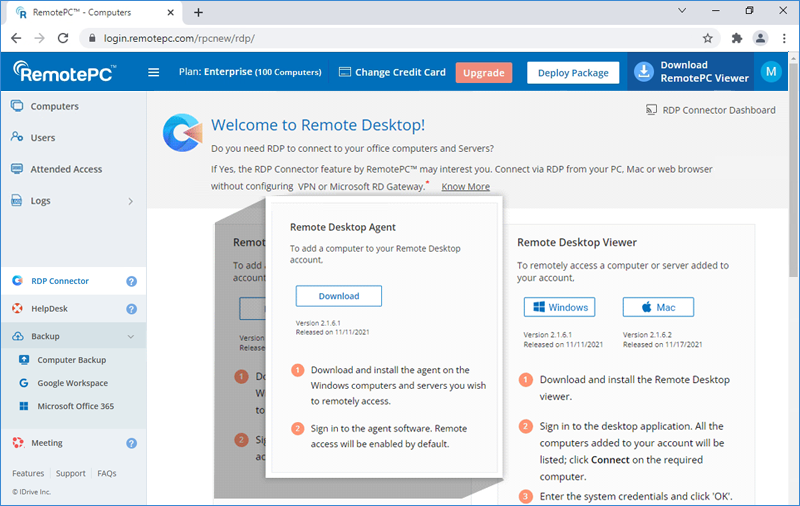Screen dimensions: 800x506
Task: Bookmark this page with star icon
Action: 707,38
